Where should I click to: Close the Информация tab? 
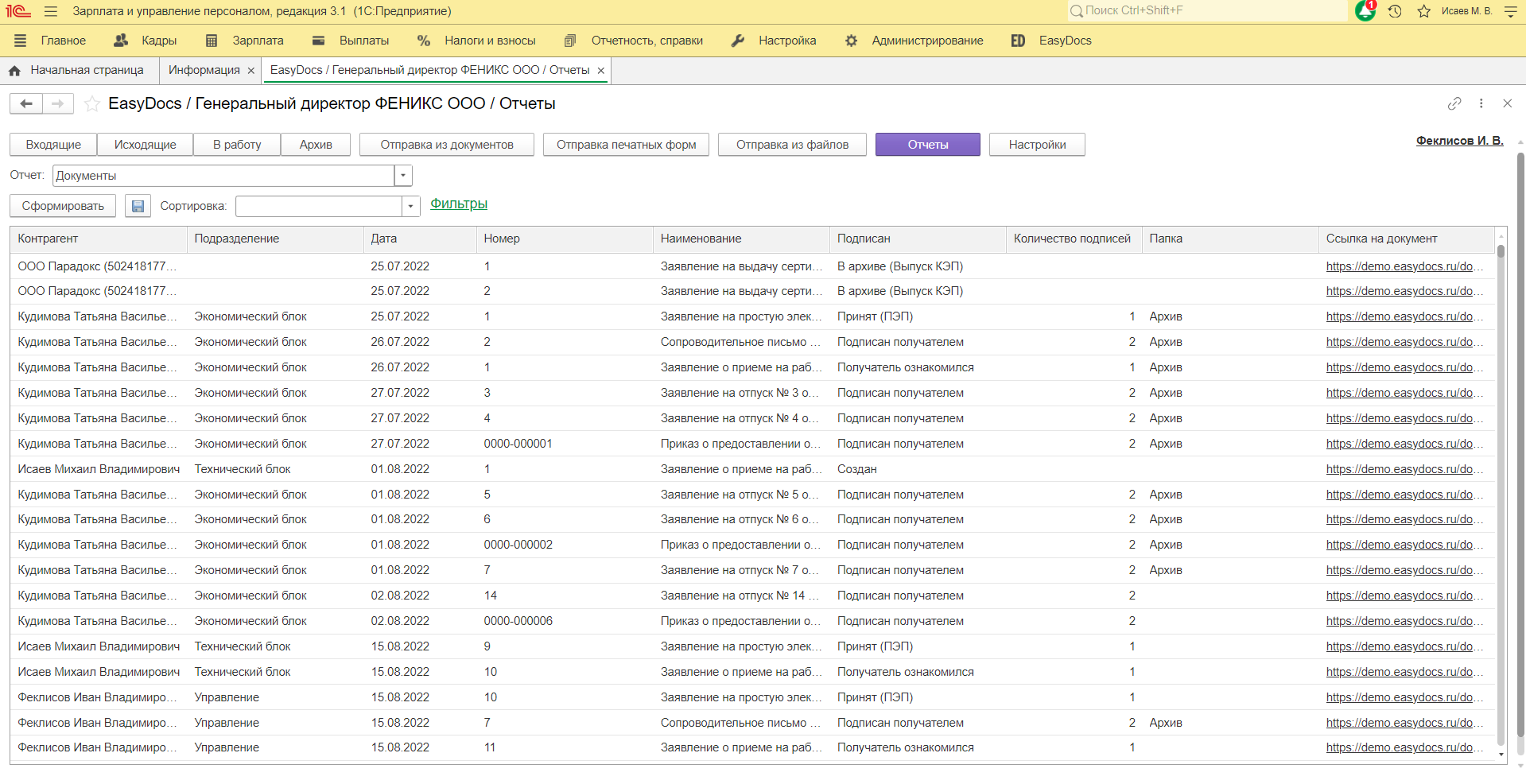tap(251, 71)
